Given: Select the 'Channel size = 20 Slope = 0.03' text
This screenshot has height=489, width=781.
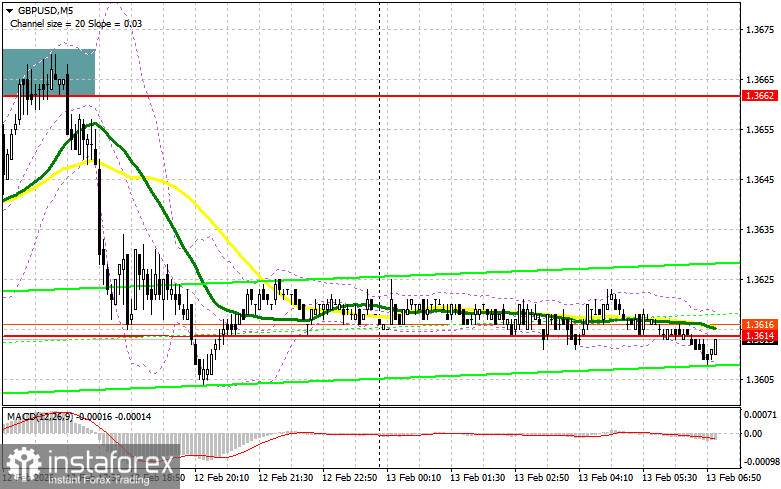Looking at the screenshot, I should pyautogui.click(x=76, y=23).
